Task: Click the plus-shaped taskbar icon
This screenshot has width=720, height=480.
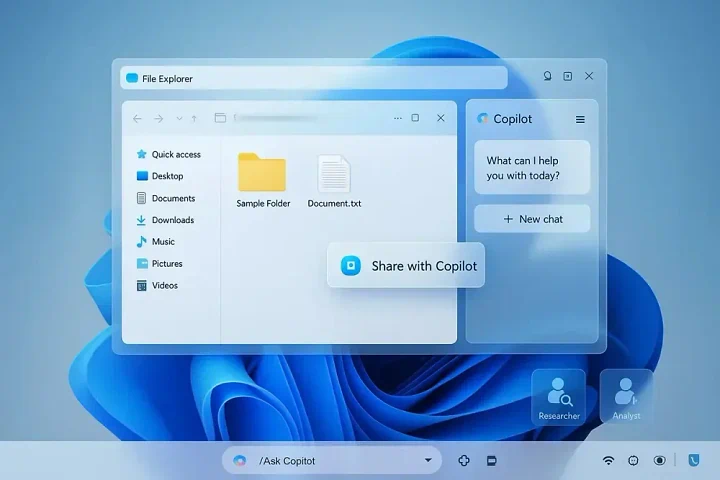Action: tap(464, 460)
